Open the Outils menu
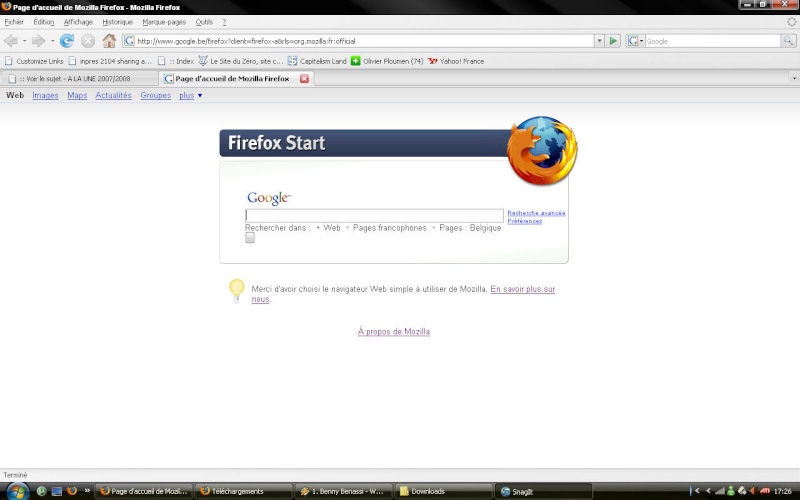The width and height of the screenshot is (800, 500). pyautogui.click(x=204, y=22)
